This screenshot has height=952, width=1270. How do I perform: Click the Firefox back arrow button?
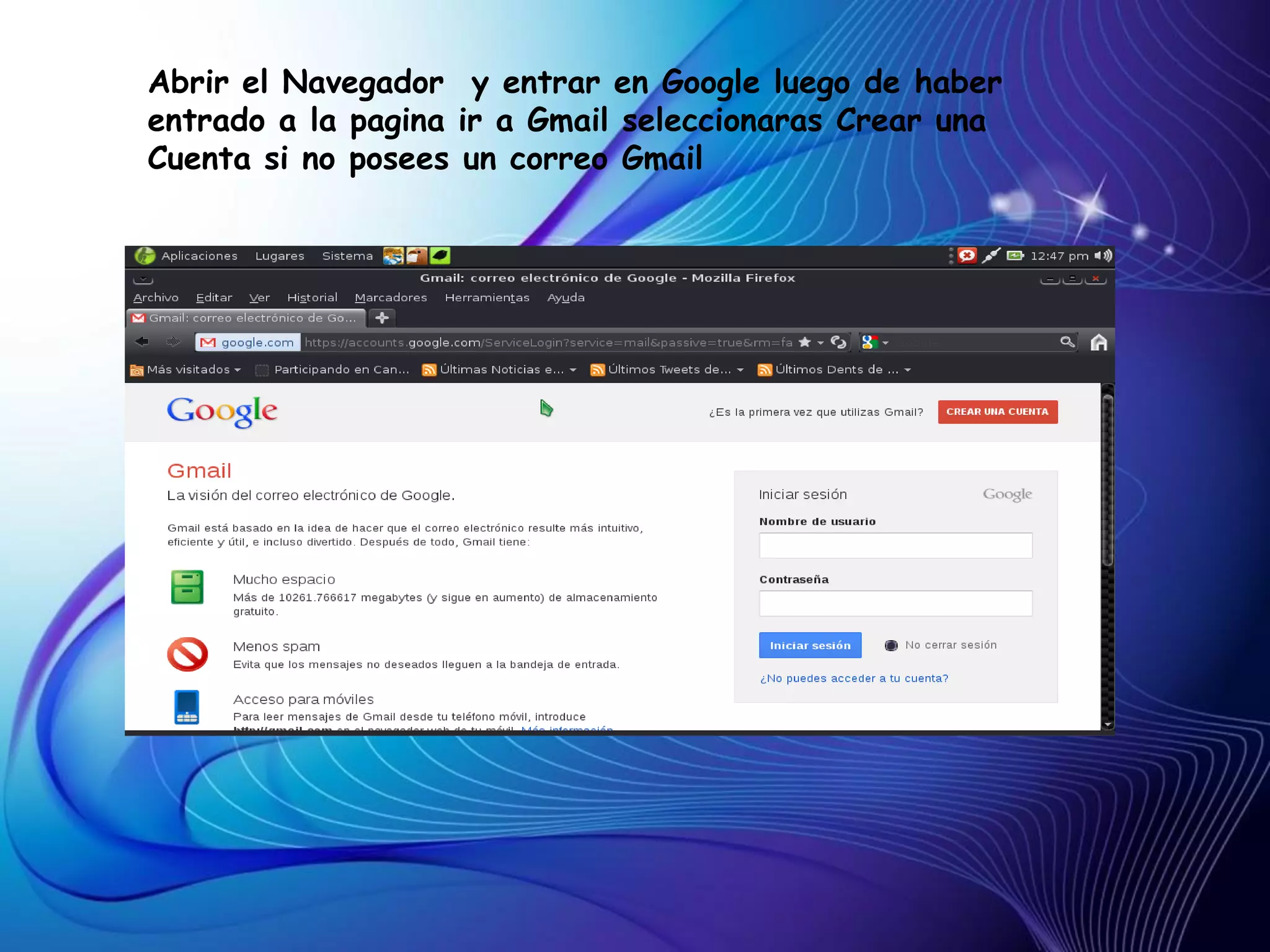point(142,342)
